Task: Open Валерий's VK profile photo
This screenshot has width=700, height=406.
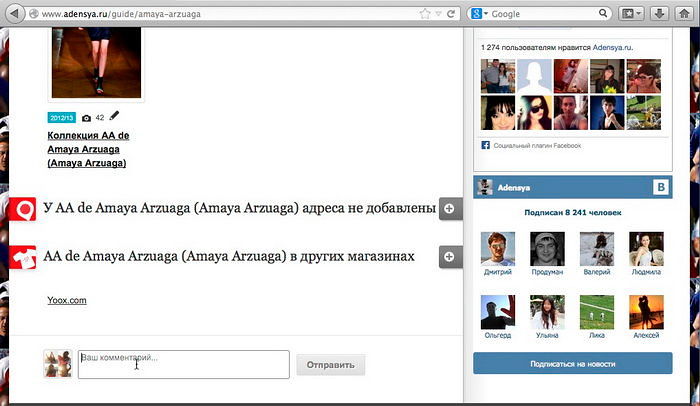Action: pyautogui.click(x=597, y=249)
